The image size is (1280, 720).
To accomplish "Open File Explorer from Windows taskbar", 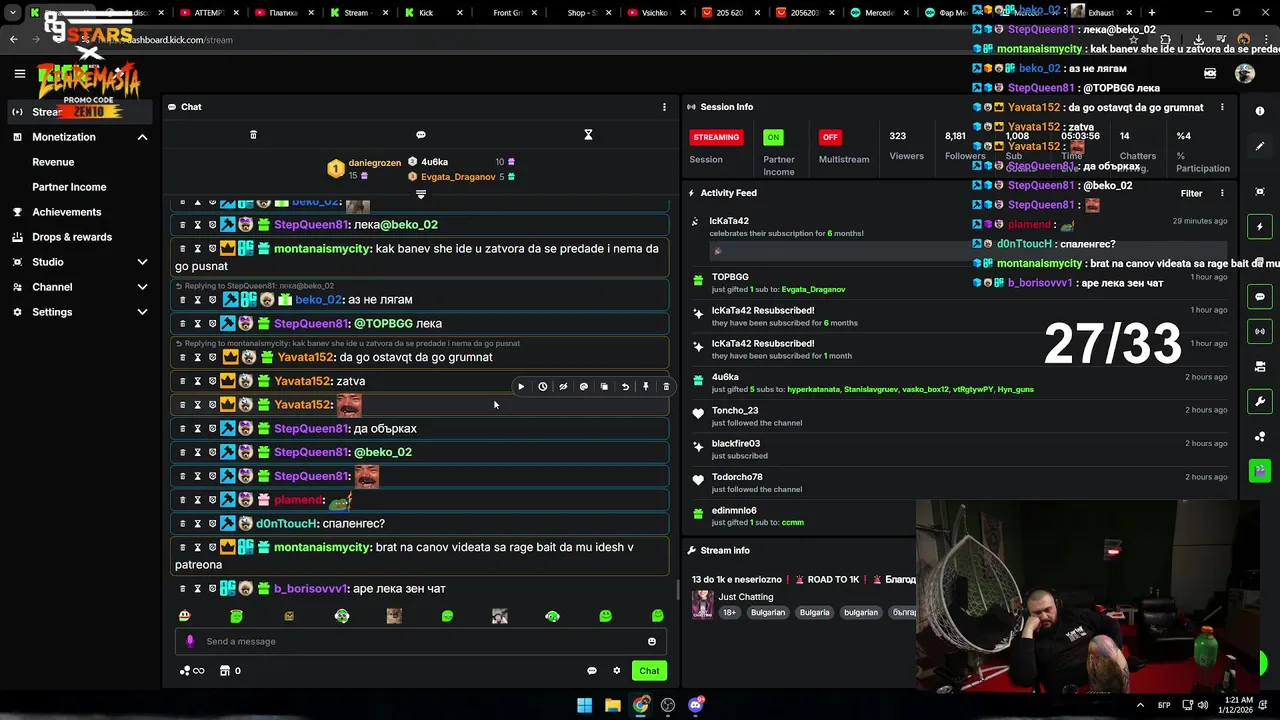I will [x=613, y=705].
